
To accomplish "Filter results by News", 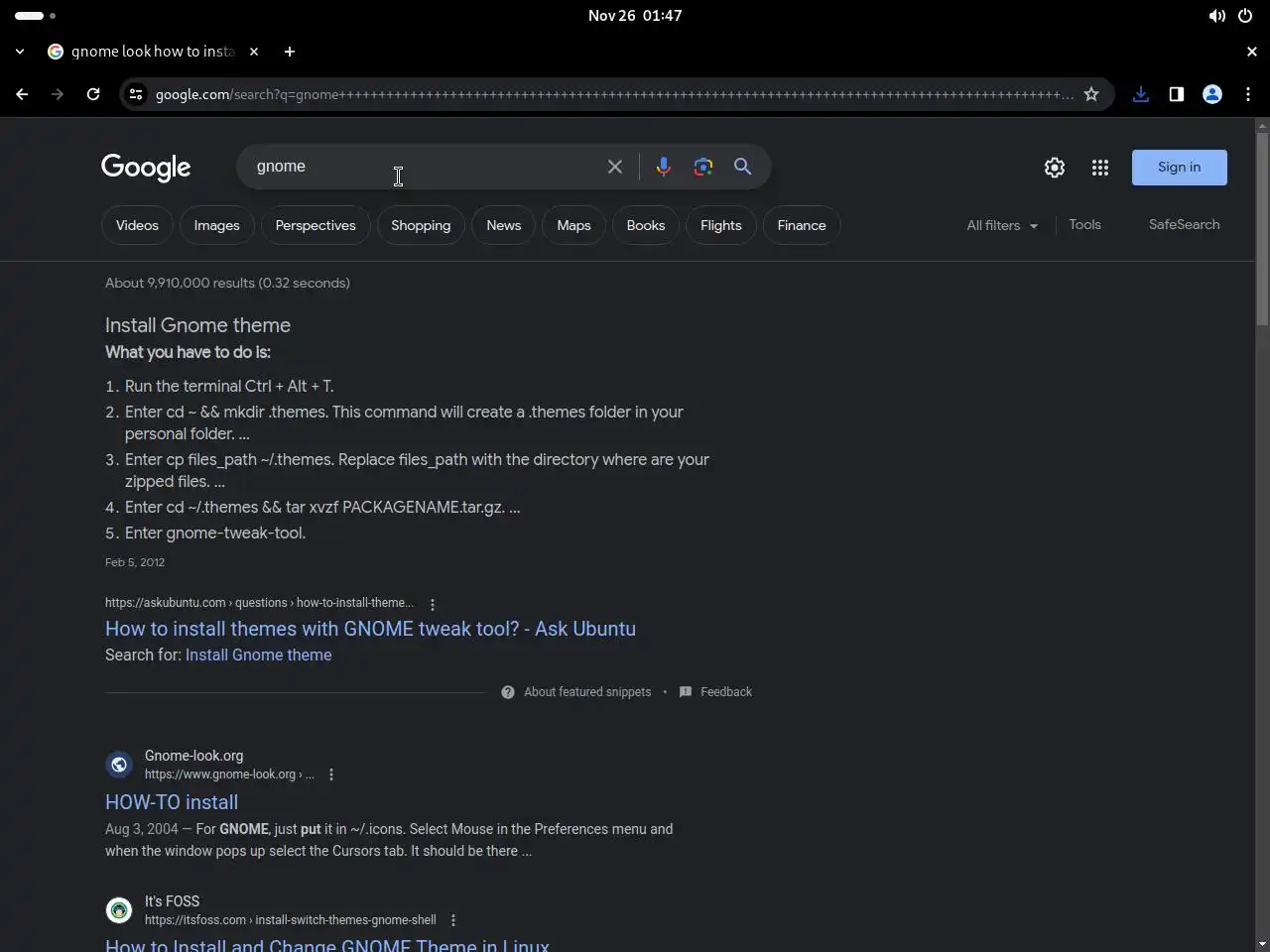I will (504, 225).
